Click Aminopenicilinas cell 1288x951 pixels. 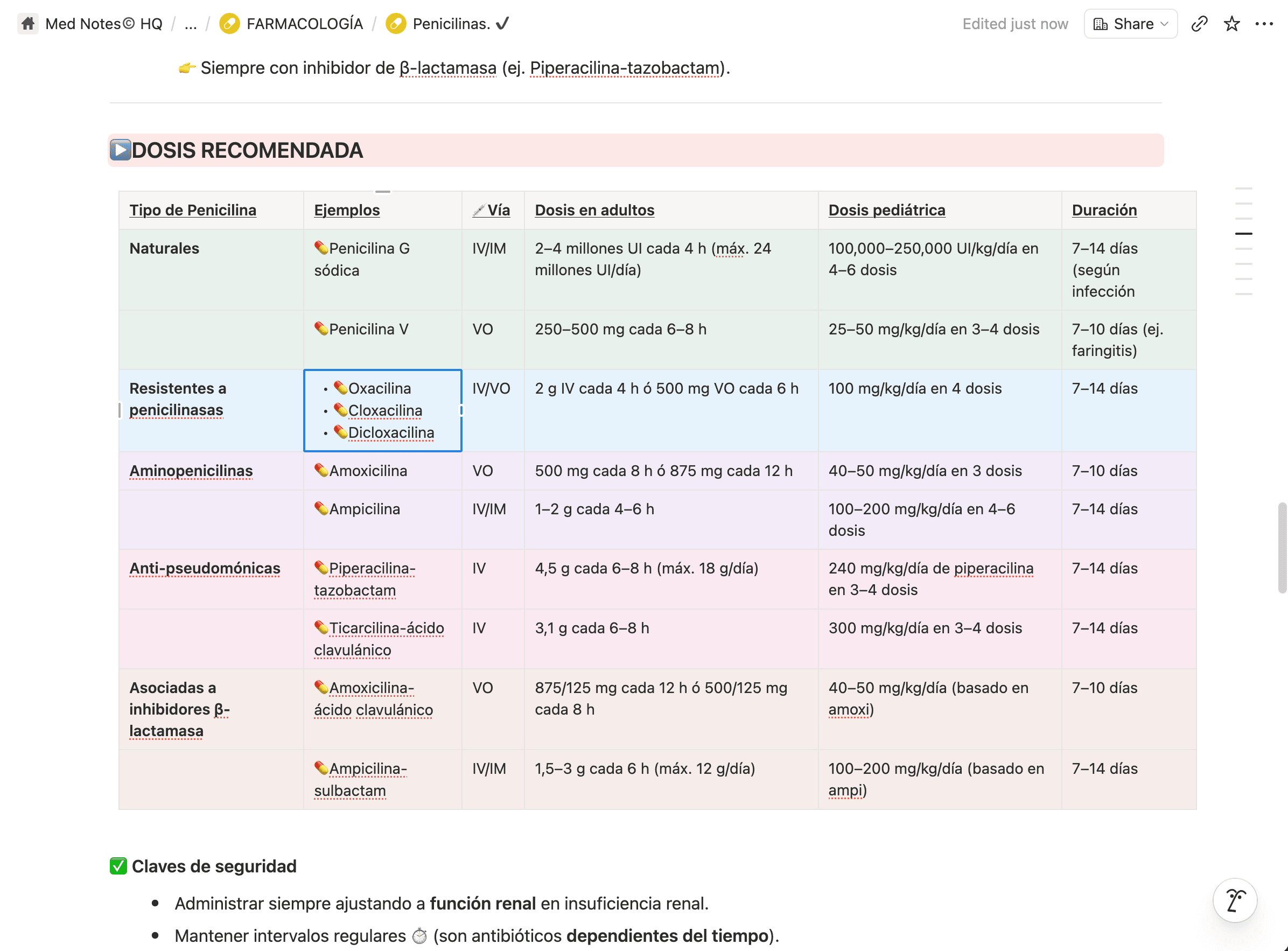211,471
